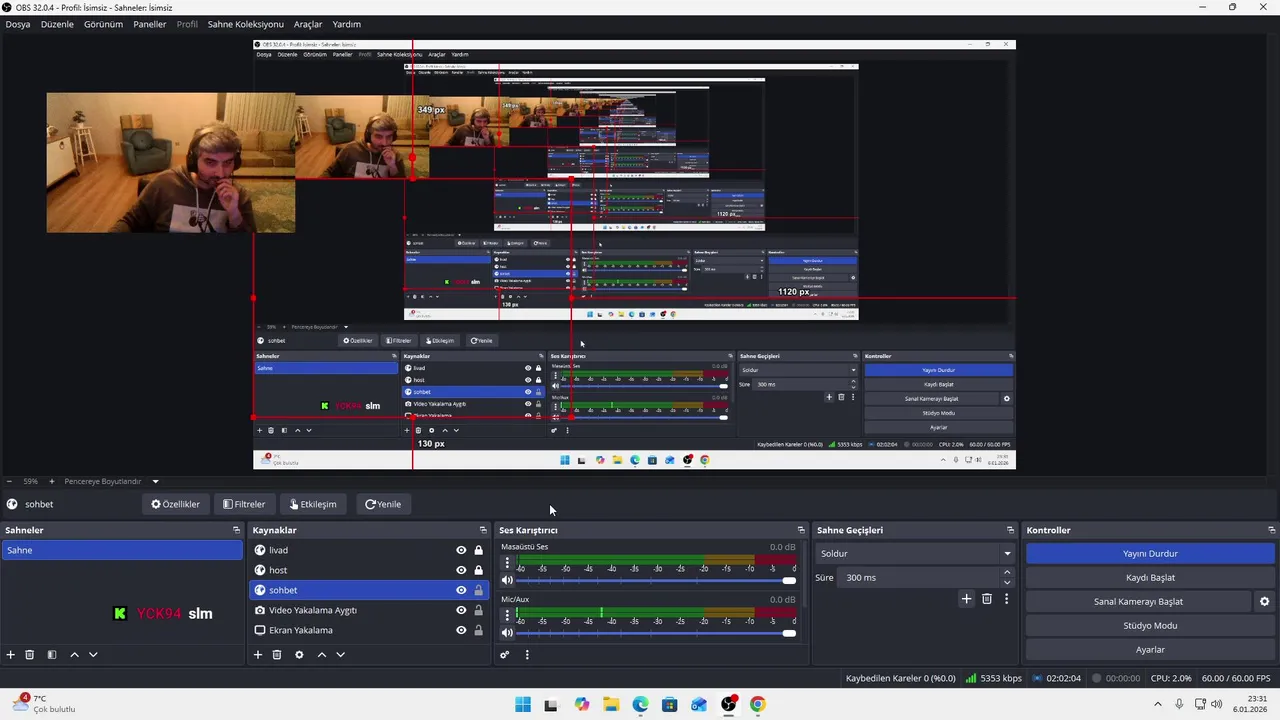Open the Araçlar menu

pos(307,24)
